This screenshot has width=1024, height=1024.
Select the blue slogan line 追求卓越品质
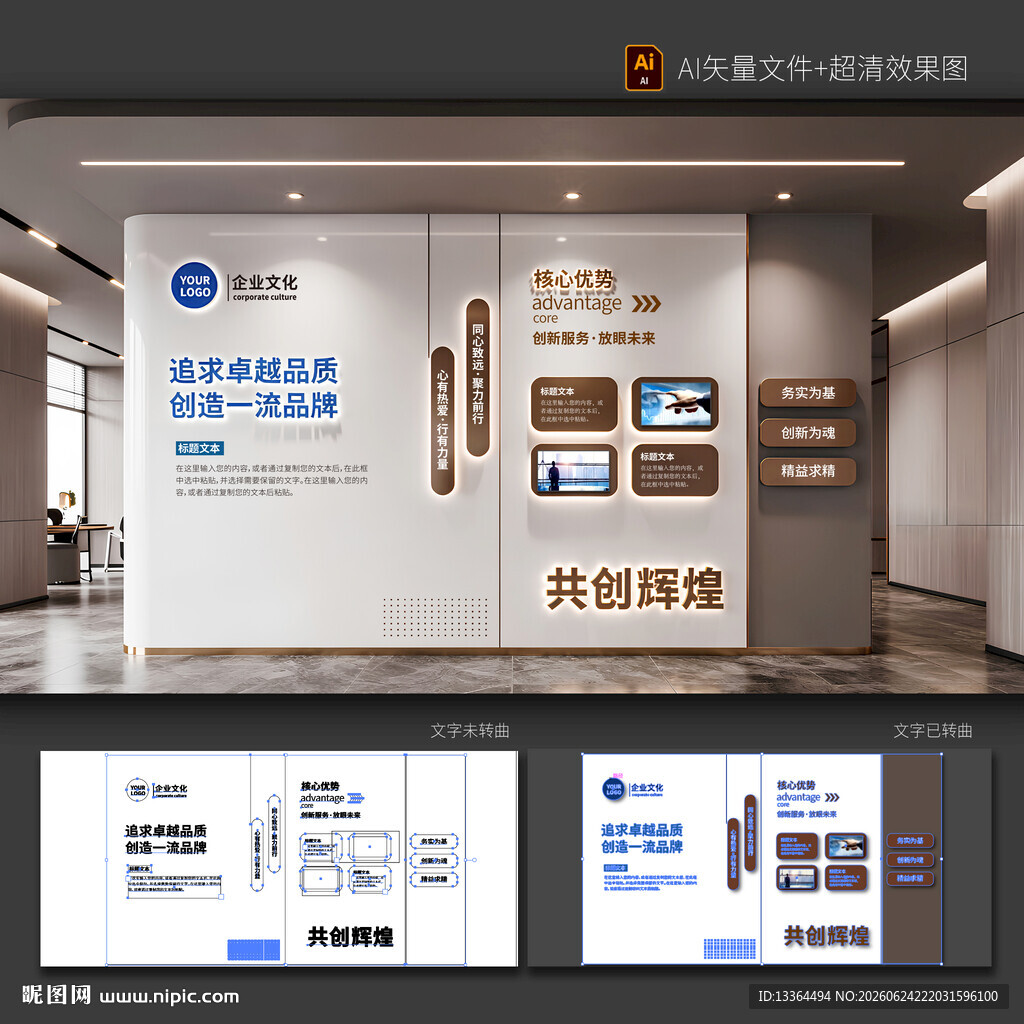tap(253, 370)
